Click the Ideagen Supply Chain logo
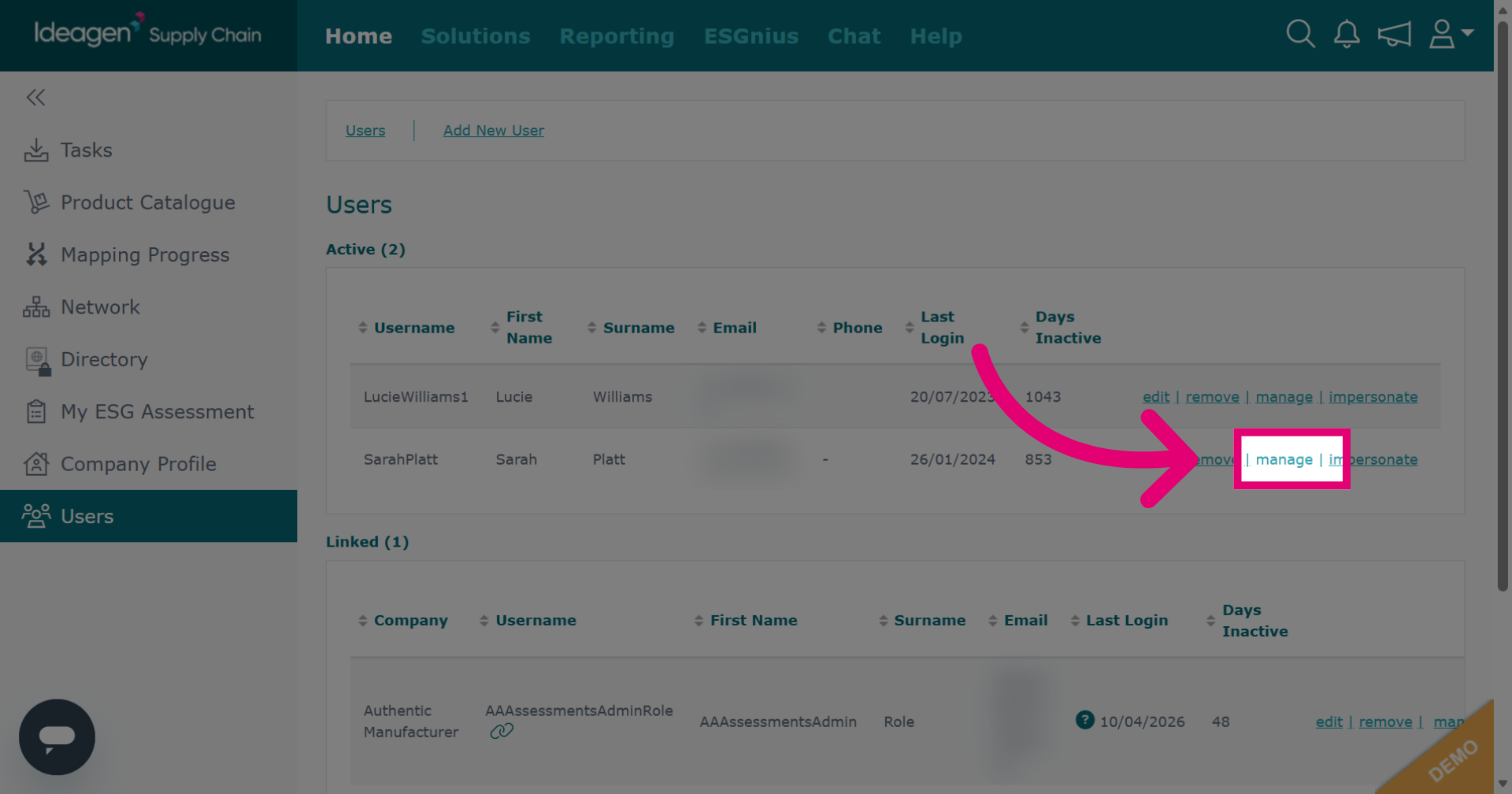The image size is (1512, 794). pos(147,32)
